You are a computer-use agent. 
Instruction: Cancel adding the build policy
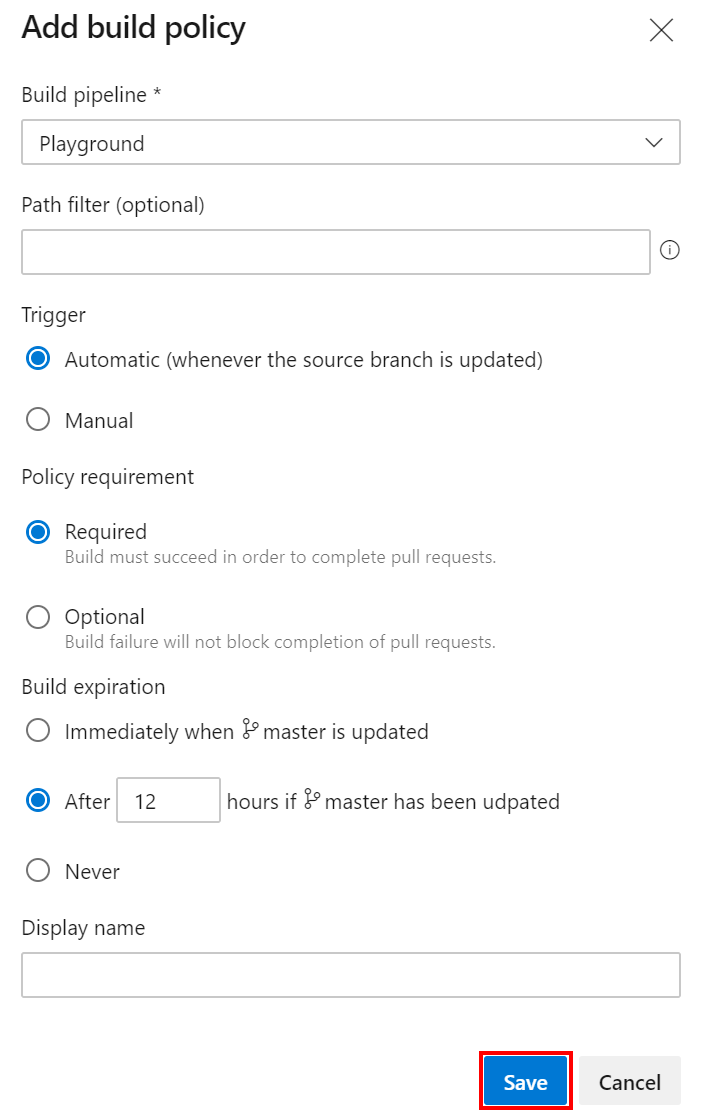point(629,1081)
